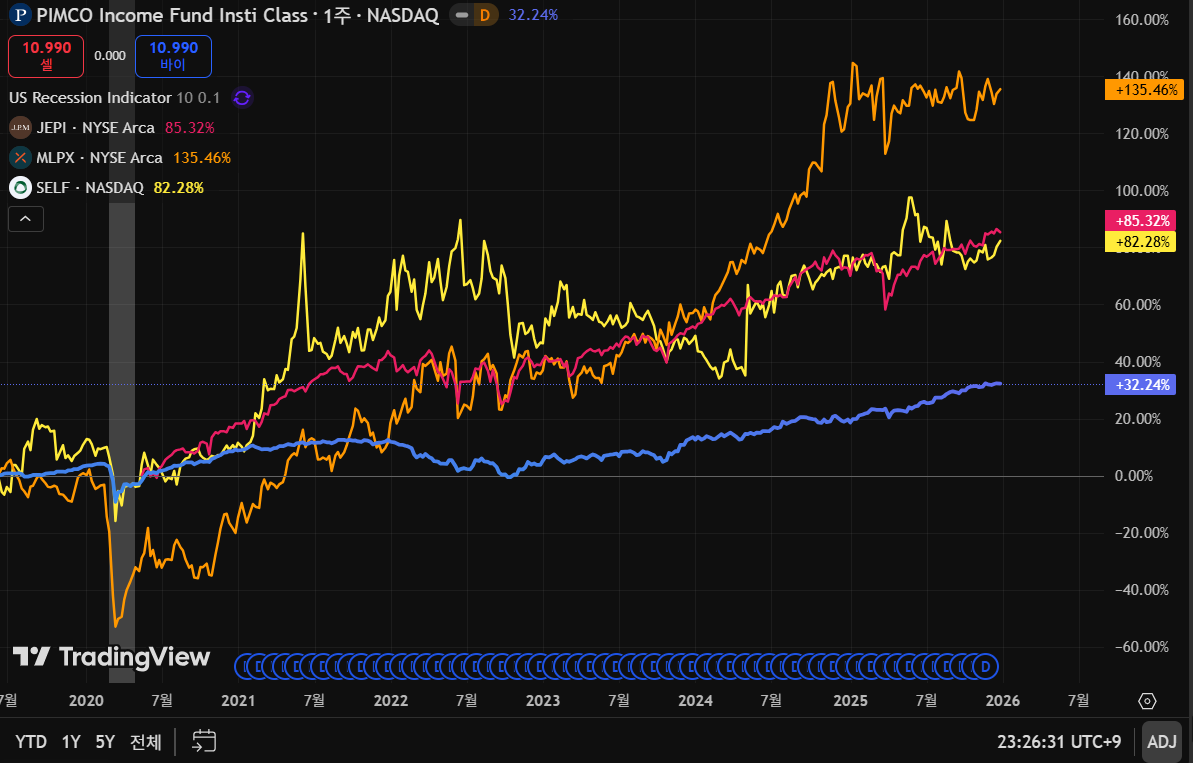
Task: Select the YTD range
Action: point(31,742)
